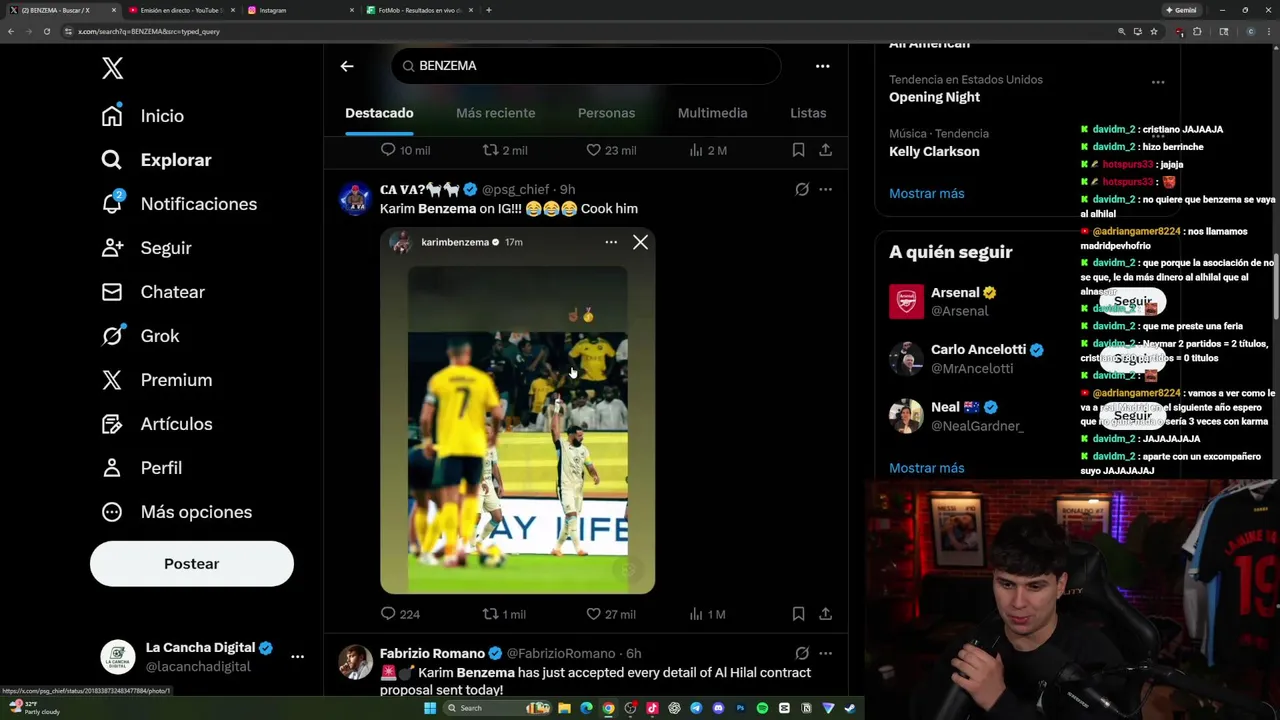Bookmark page with star icon
Screen dimensions: 1280x720
coord(1154,31)
